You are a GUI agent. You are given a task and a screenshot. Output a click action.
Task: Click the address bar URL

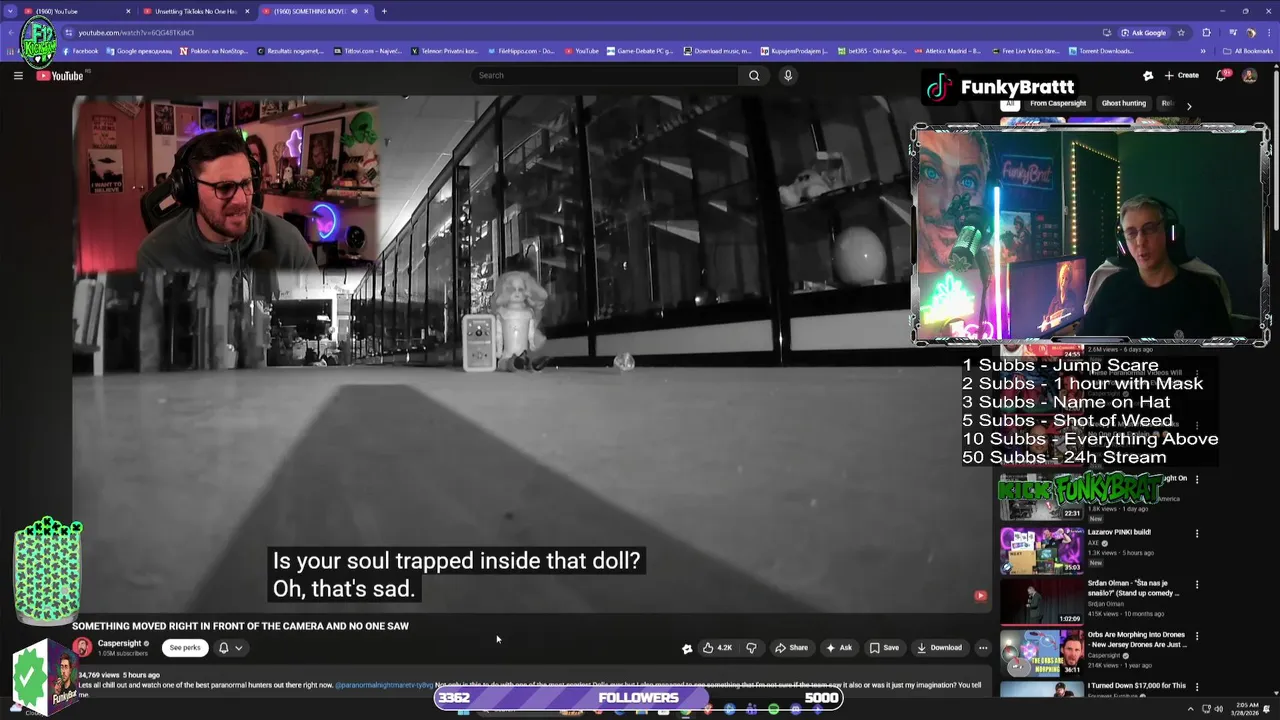tap(136, 32)
